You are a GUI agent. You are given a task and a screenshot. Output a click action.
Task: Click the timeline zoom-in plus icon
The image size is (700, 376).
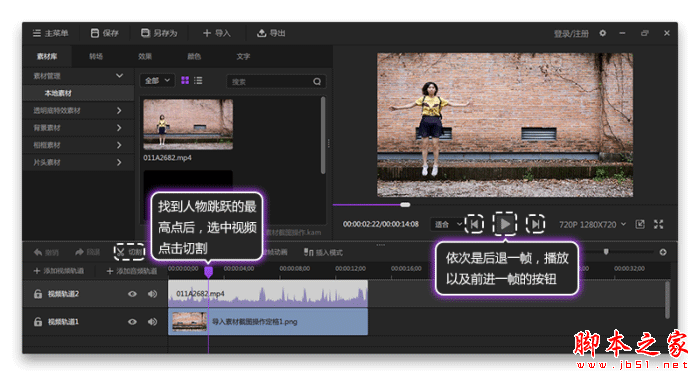pos(663,252)
